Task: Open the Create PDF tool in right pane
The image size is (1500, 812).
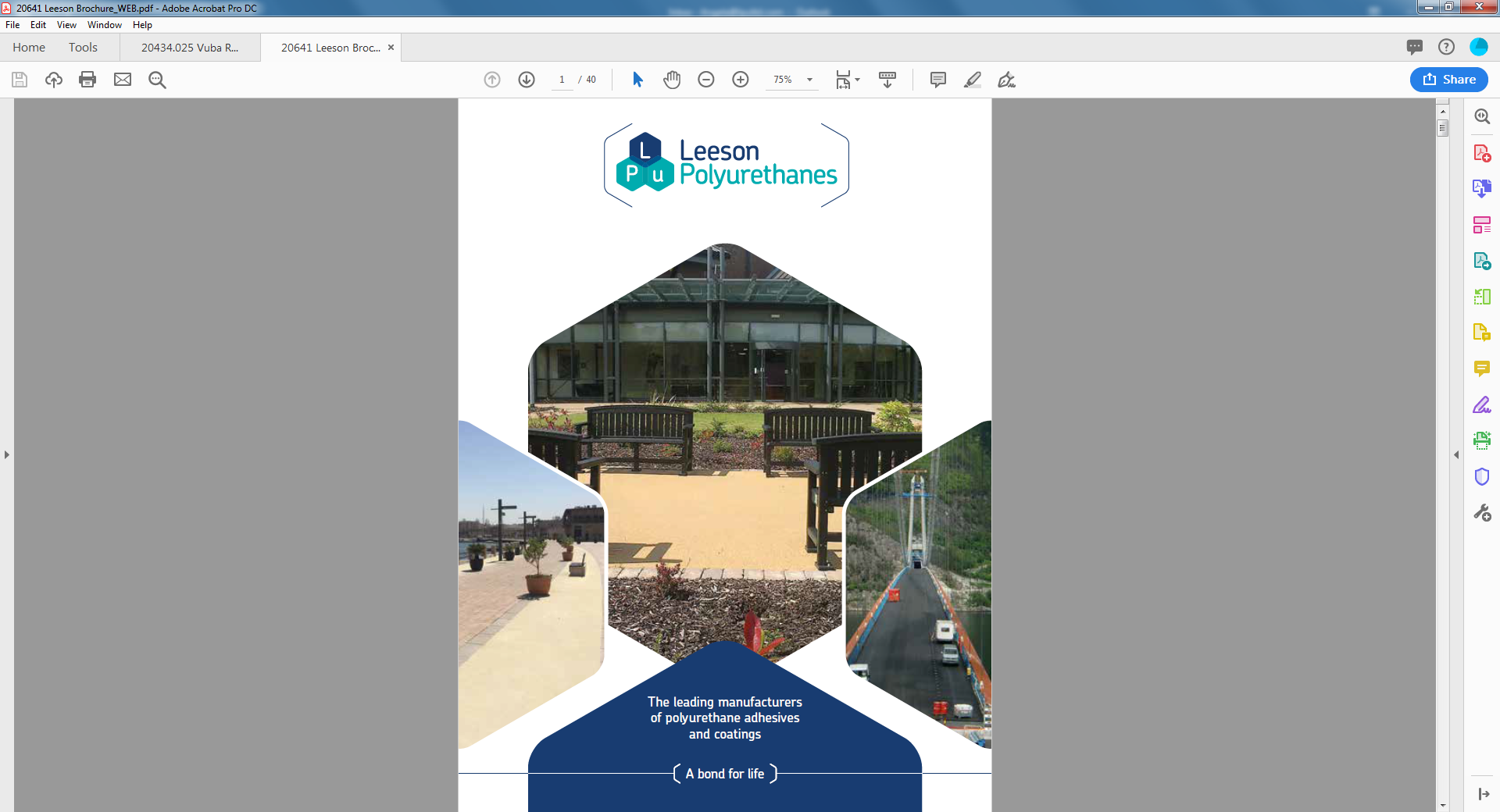Action: [x=1482, y=153]
